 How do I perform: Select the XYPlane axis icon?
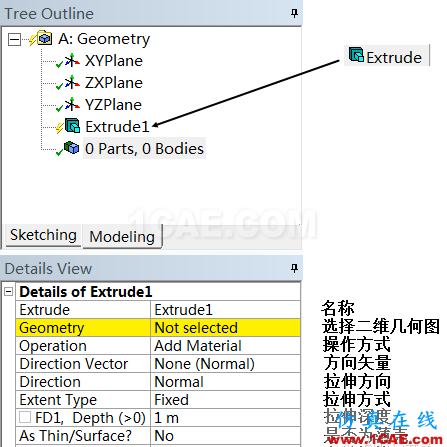point(72,61)
